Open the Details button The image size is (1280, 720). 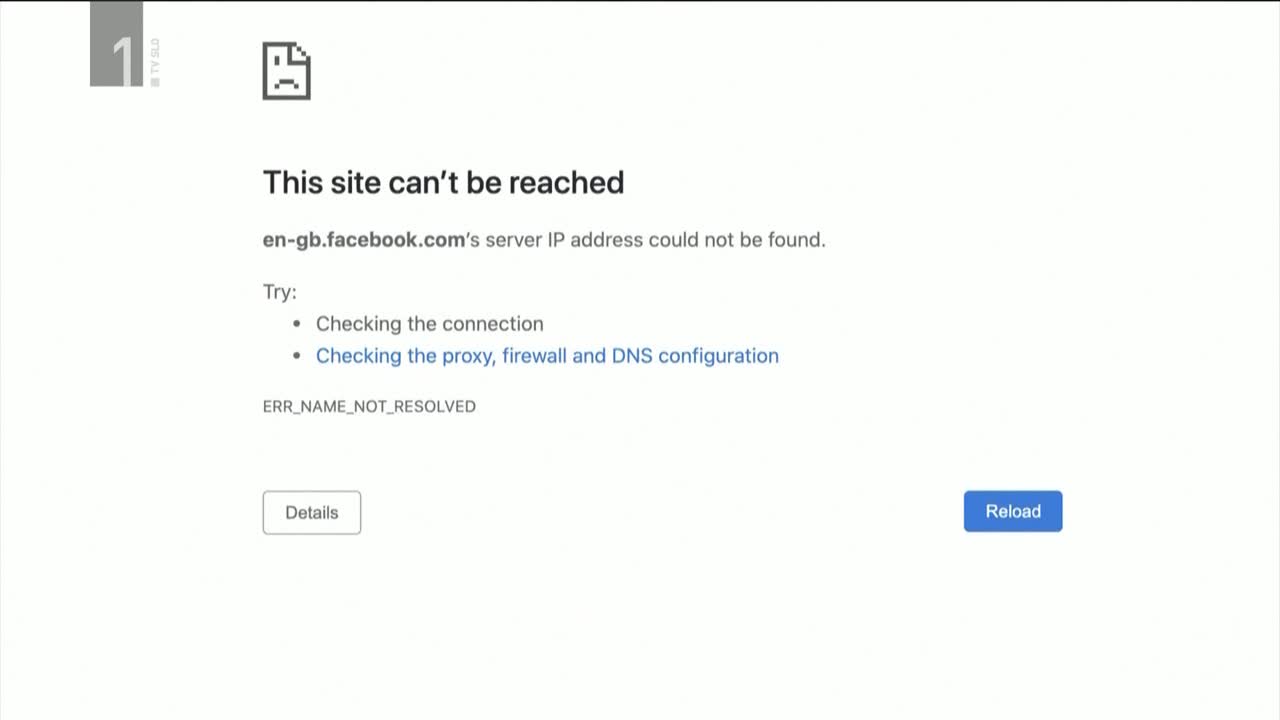pos(312,512)
